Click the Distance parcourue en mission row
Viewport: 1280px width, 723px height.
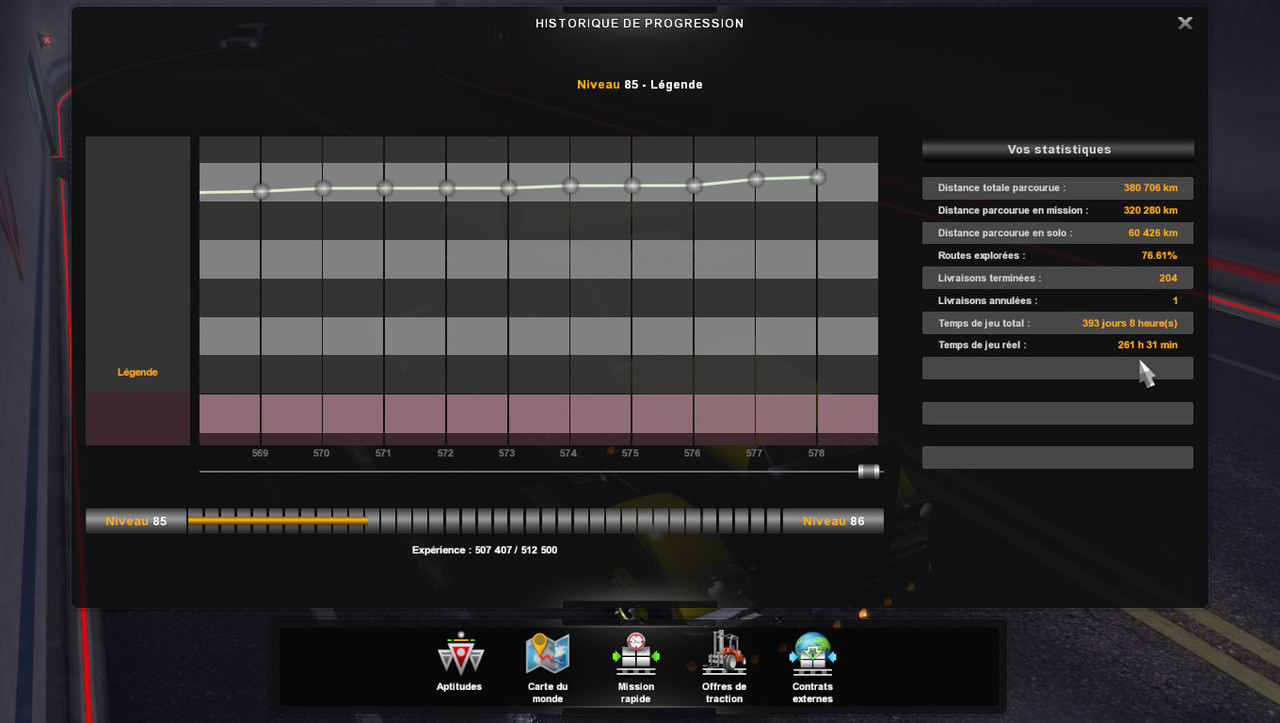(1058, 210)
